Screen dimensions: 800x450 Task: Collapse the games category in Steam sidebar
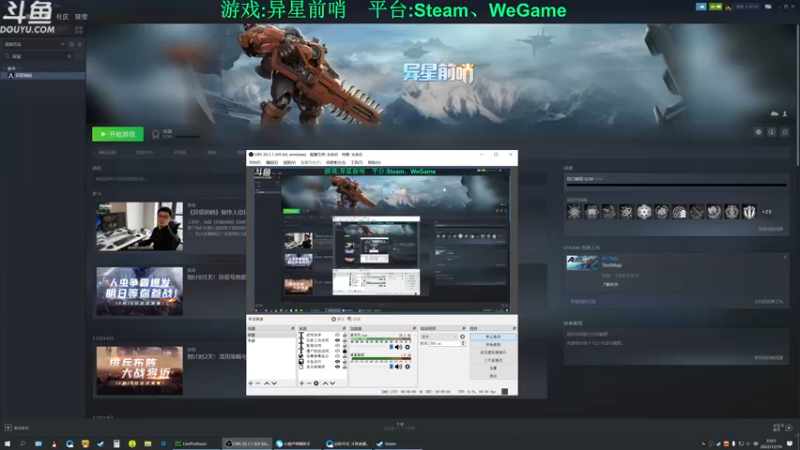[x=5, y=68]
